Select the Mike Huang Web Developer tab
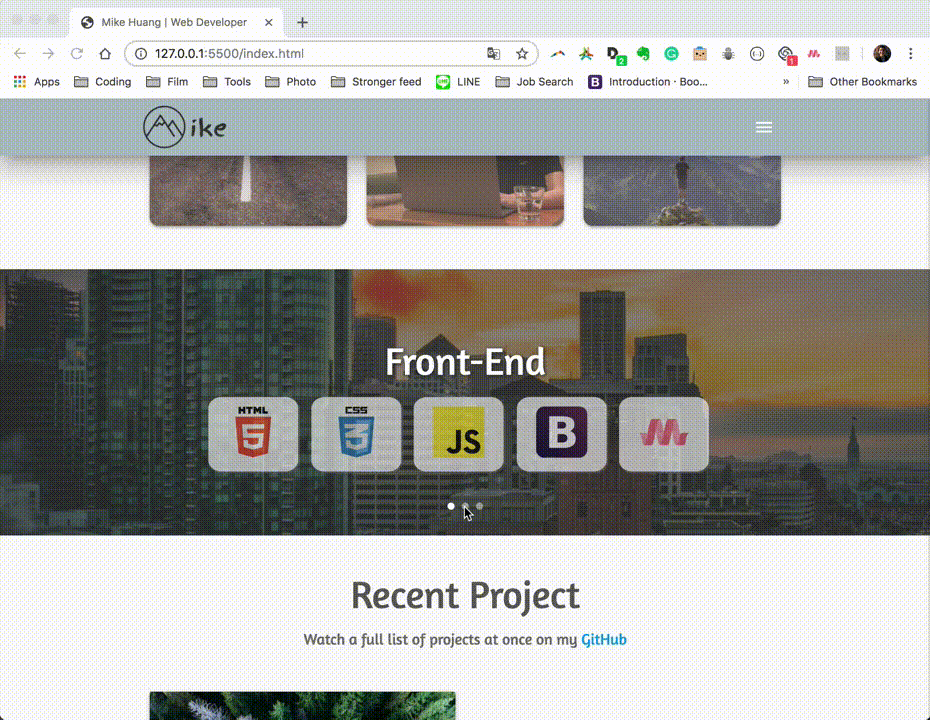This screenshot has height=720, width=930. click(x=174, y=23)
